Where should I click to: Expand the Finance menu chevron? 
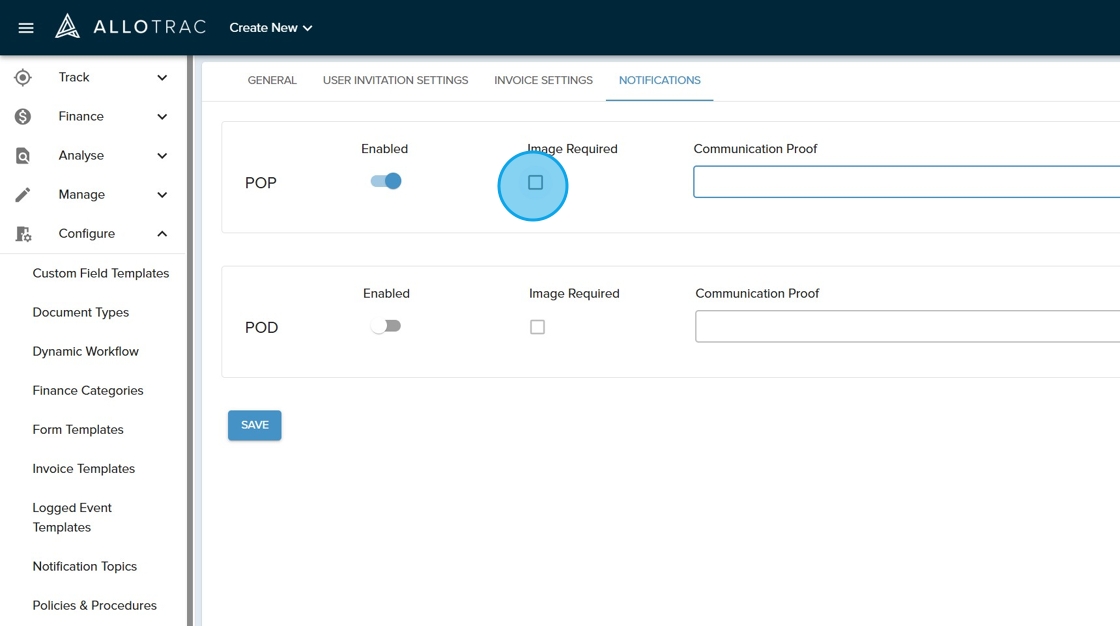[x=162, y=117]
